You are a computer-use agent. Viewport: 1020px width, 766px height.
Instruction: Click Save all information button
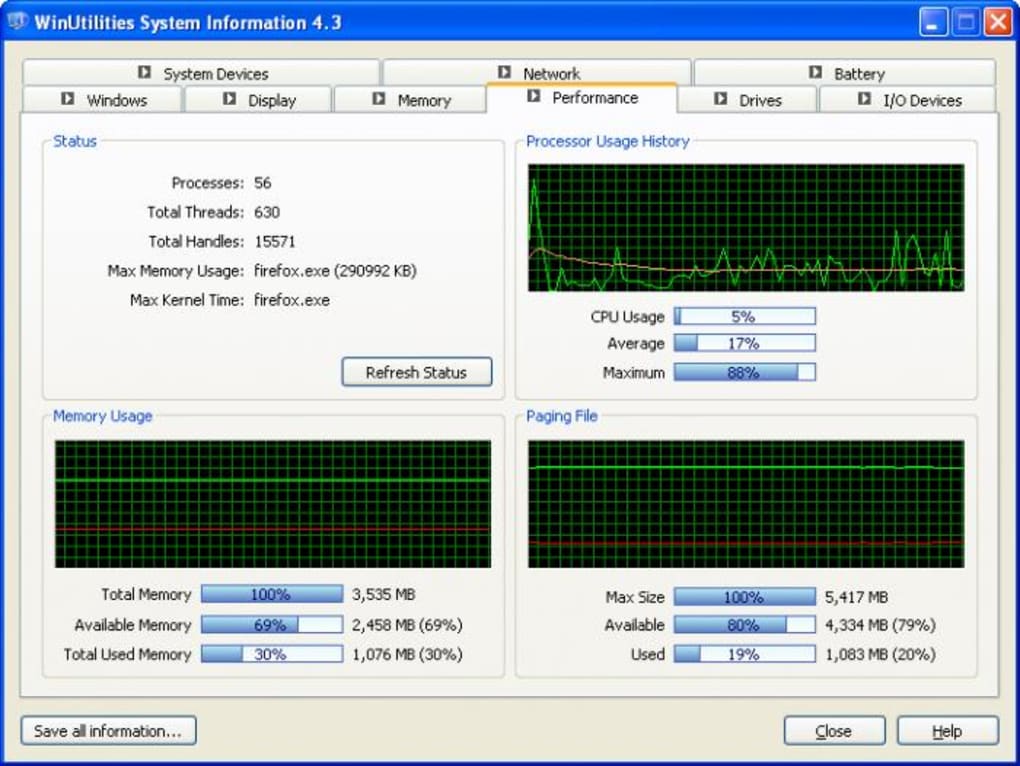pos(108,731)
